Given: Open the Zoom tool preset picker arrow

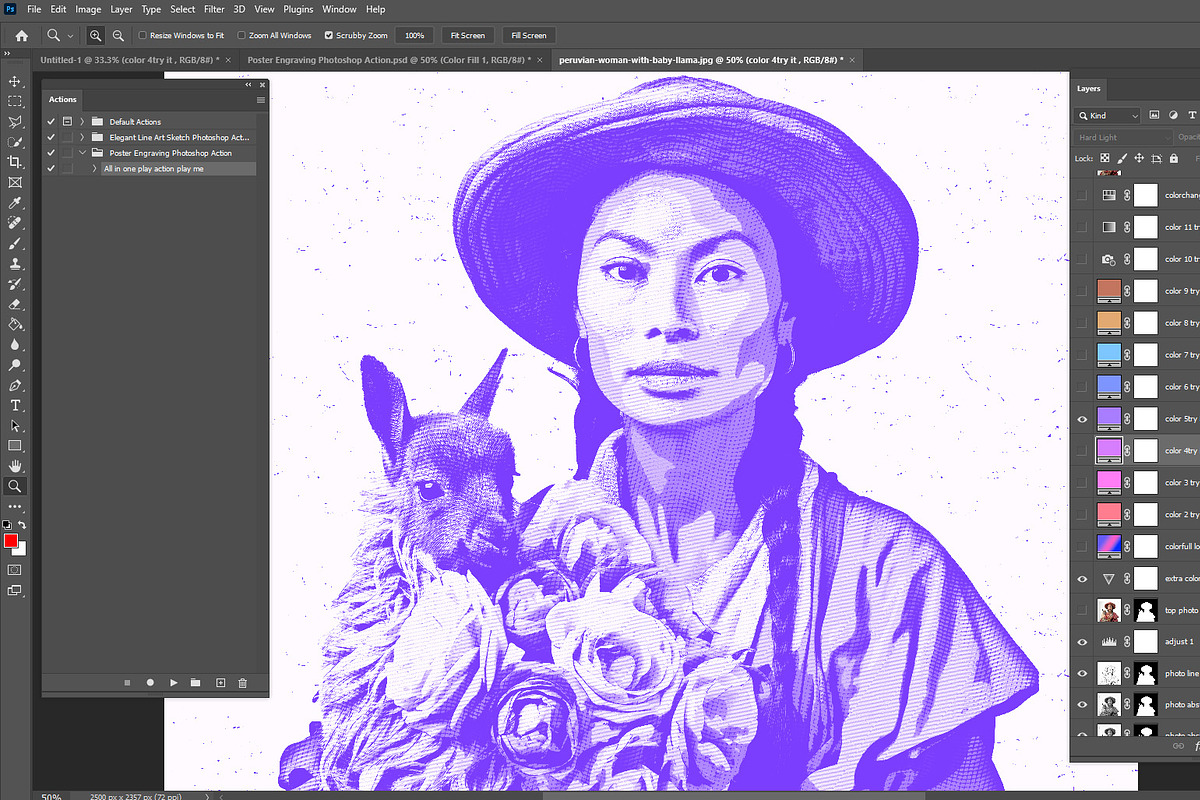Looking at the screenshot, I should coord(70,35).
